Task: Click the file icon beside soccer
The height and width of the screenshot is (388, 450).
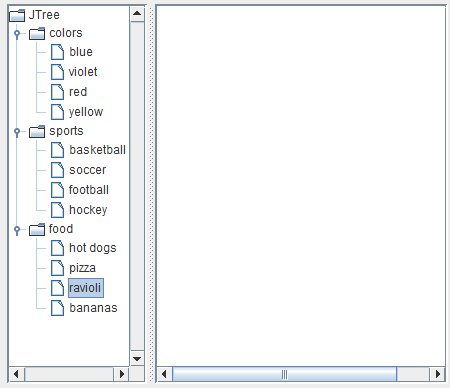Action: pyautogui.click(x=57, y=170)
